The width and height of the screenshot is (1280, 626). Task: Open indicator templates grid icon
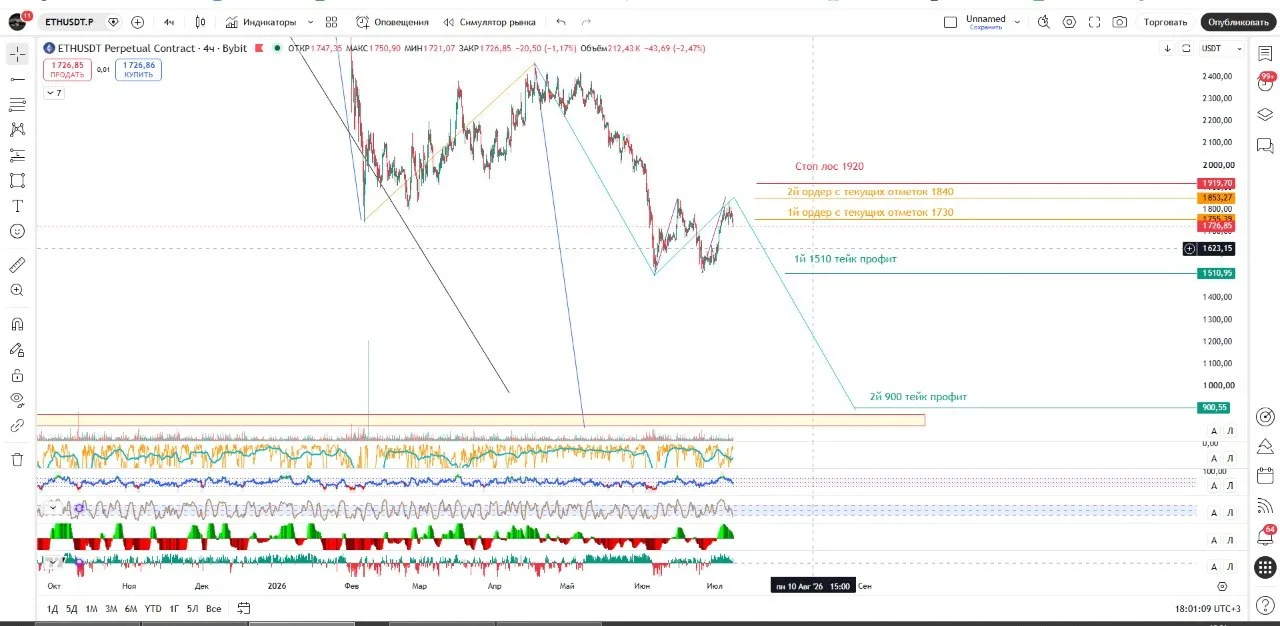331,21
